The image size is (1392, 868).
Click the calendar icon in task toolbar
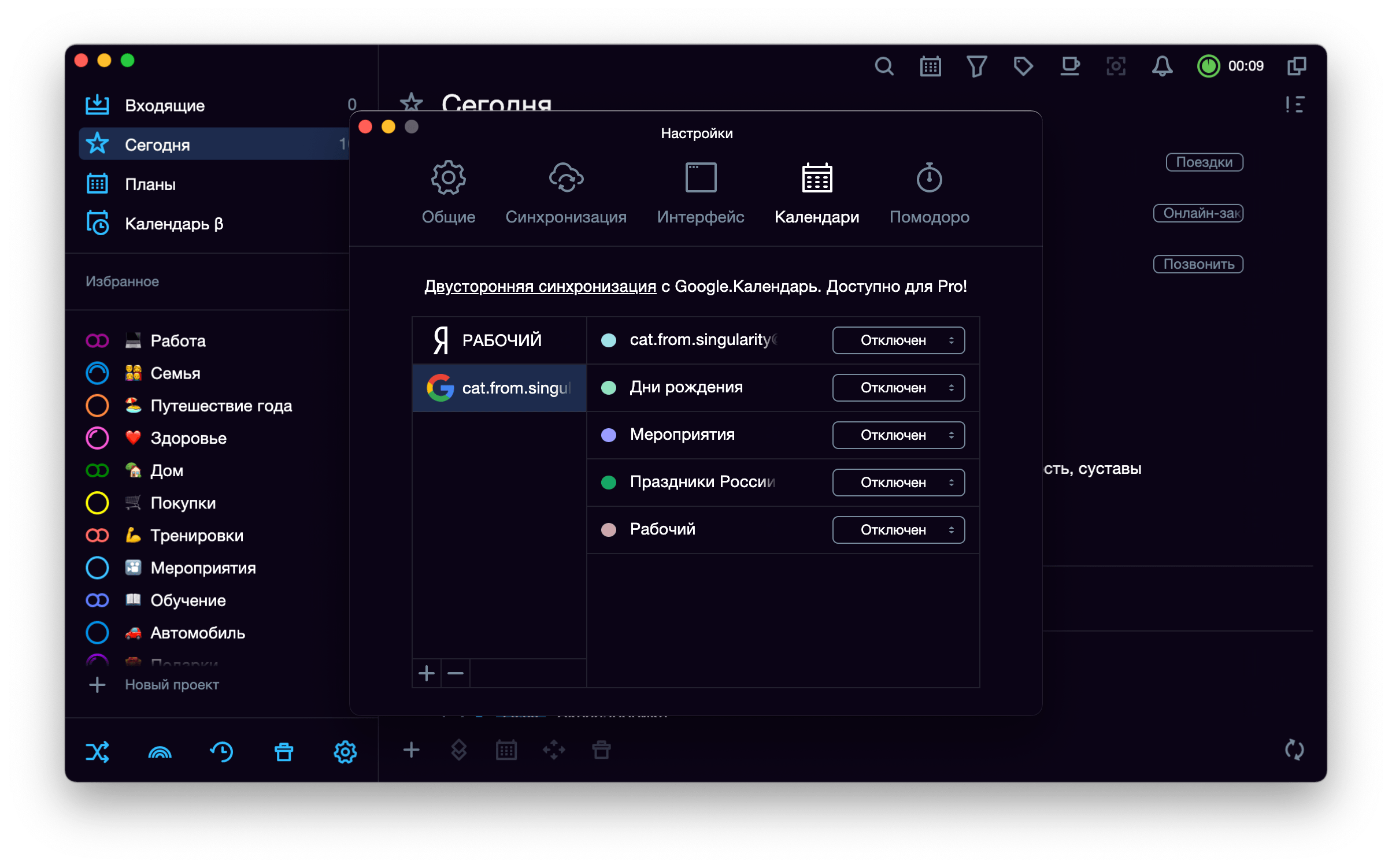coord(506,750)
